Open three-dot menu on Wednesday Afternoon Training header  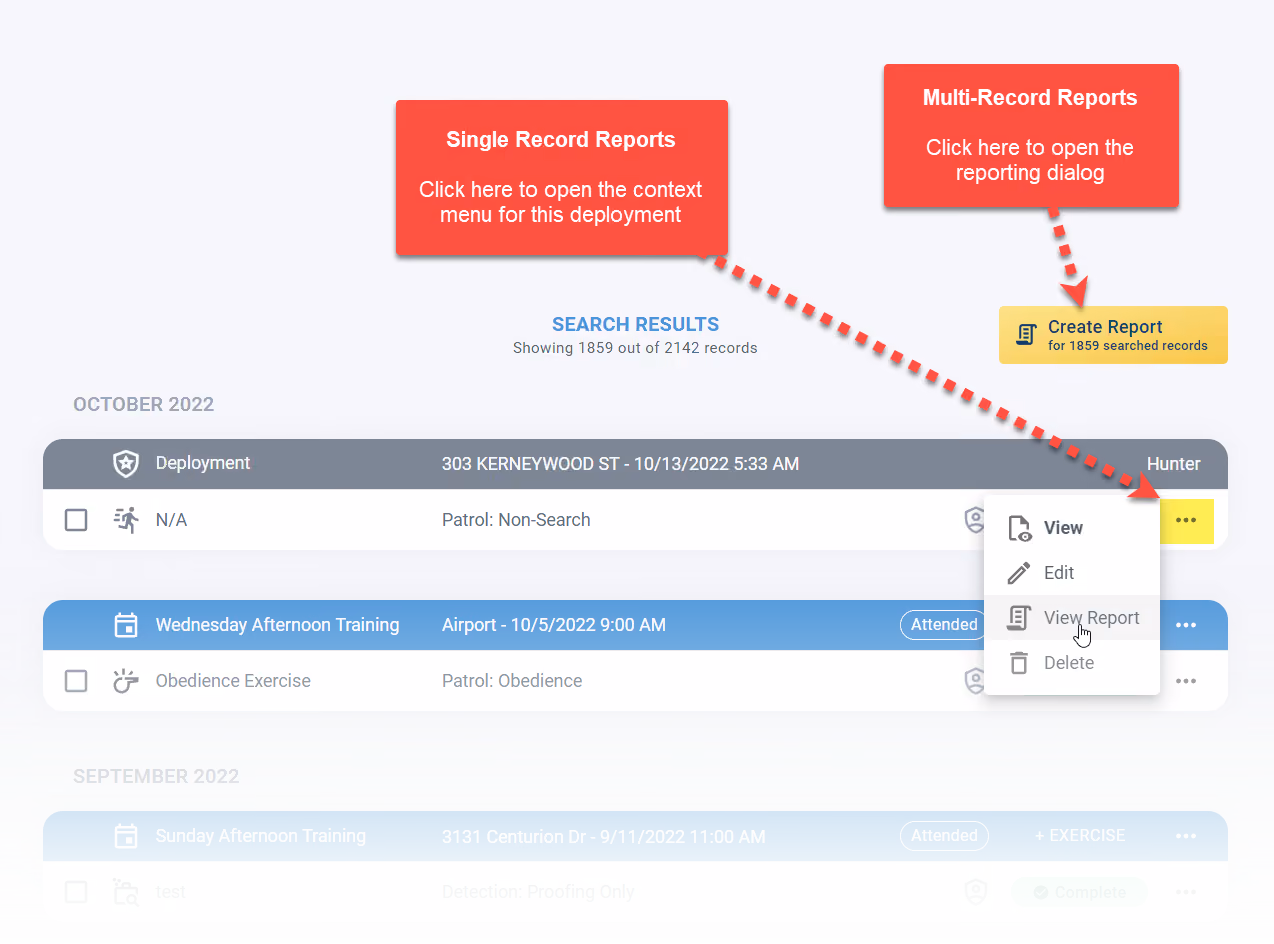click(x=1186, y=625)
